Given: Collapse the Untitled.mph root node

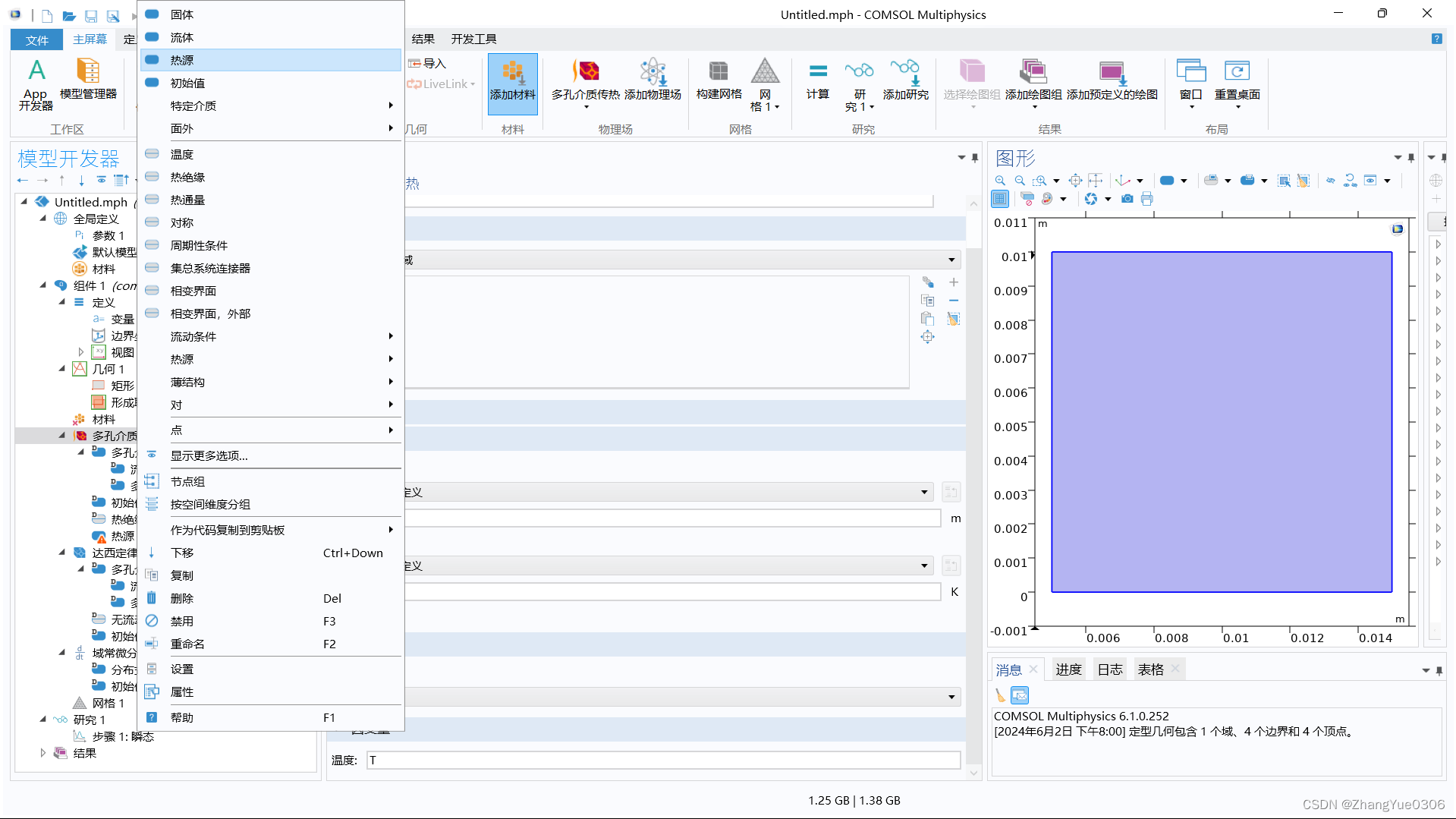Looking at the screenshot, I should pyautogui.click(x=24, y=202).
